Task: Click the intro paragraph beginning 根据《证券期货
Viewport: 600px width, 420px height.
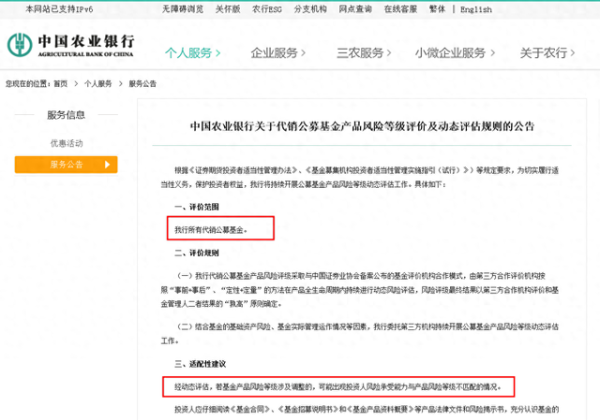Action: click(x=360, y=177)
